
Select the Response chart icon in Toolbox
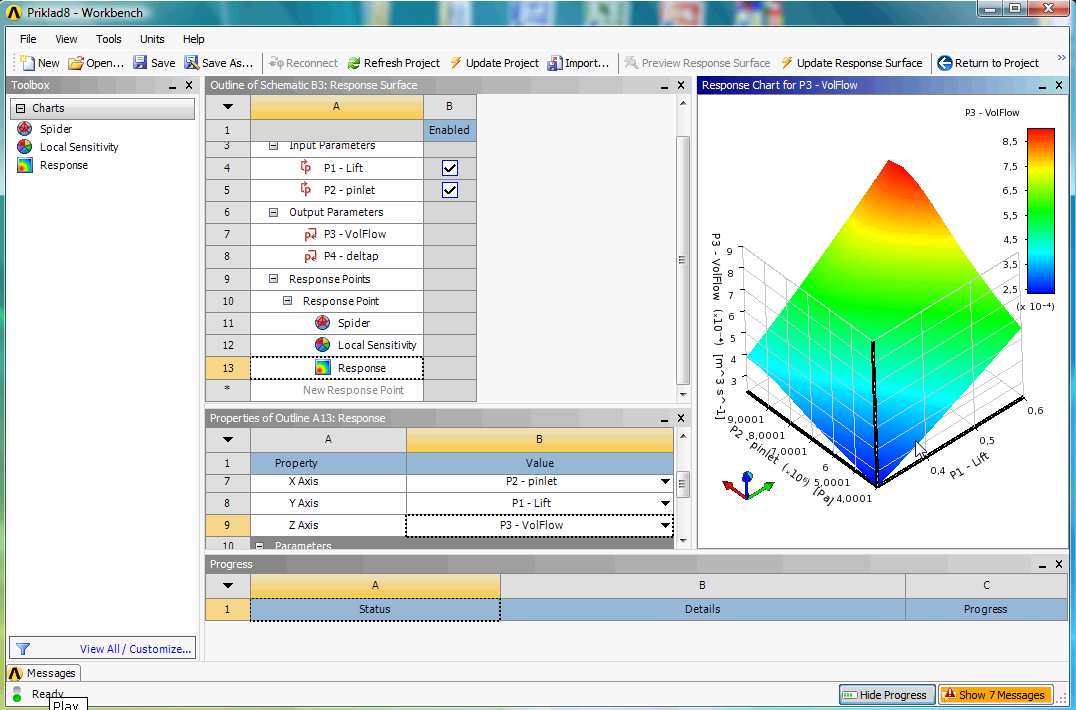point(25,165)
